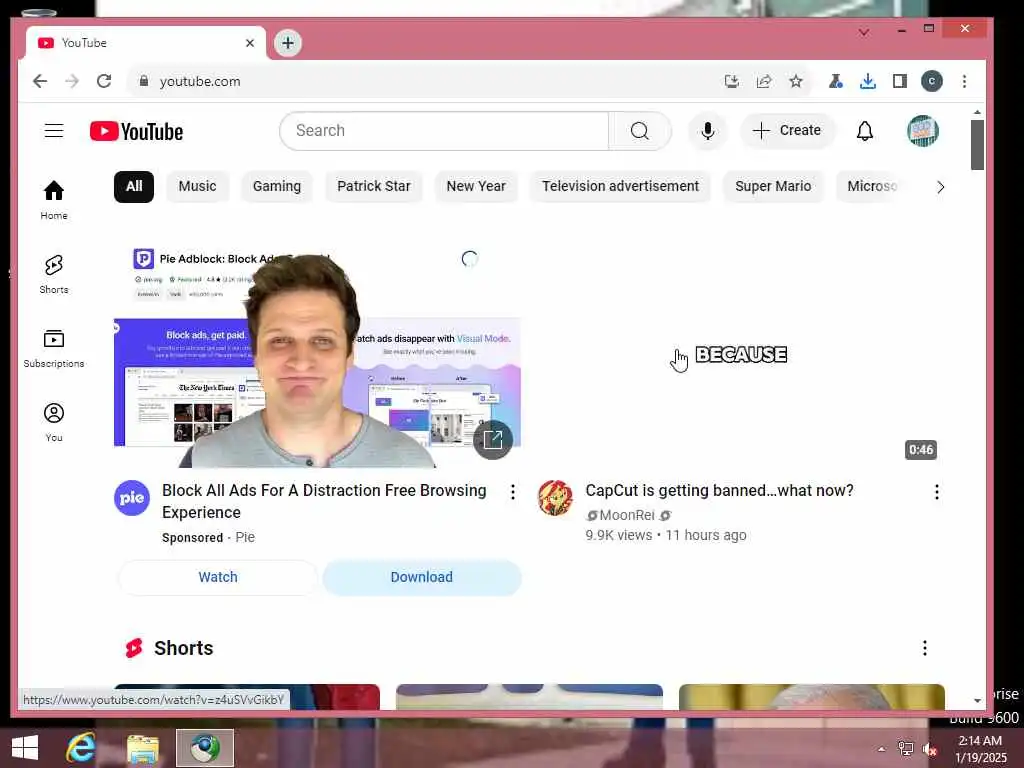Open File Explorer from taskbar
Screen dimensions: 1024x768
click(143, 748)
